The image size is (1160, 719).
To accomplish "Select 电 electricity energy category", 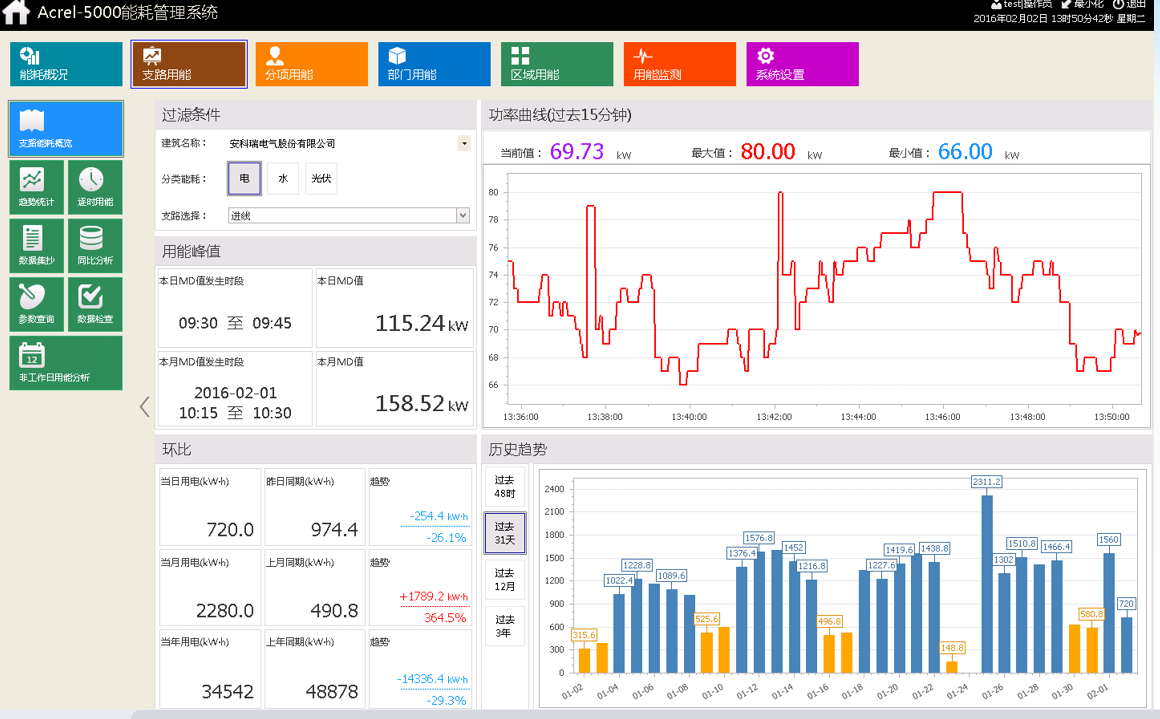I will click(x=244, y=178).
